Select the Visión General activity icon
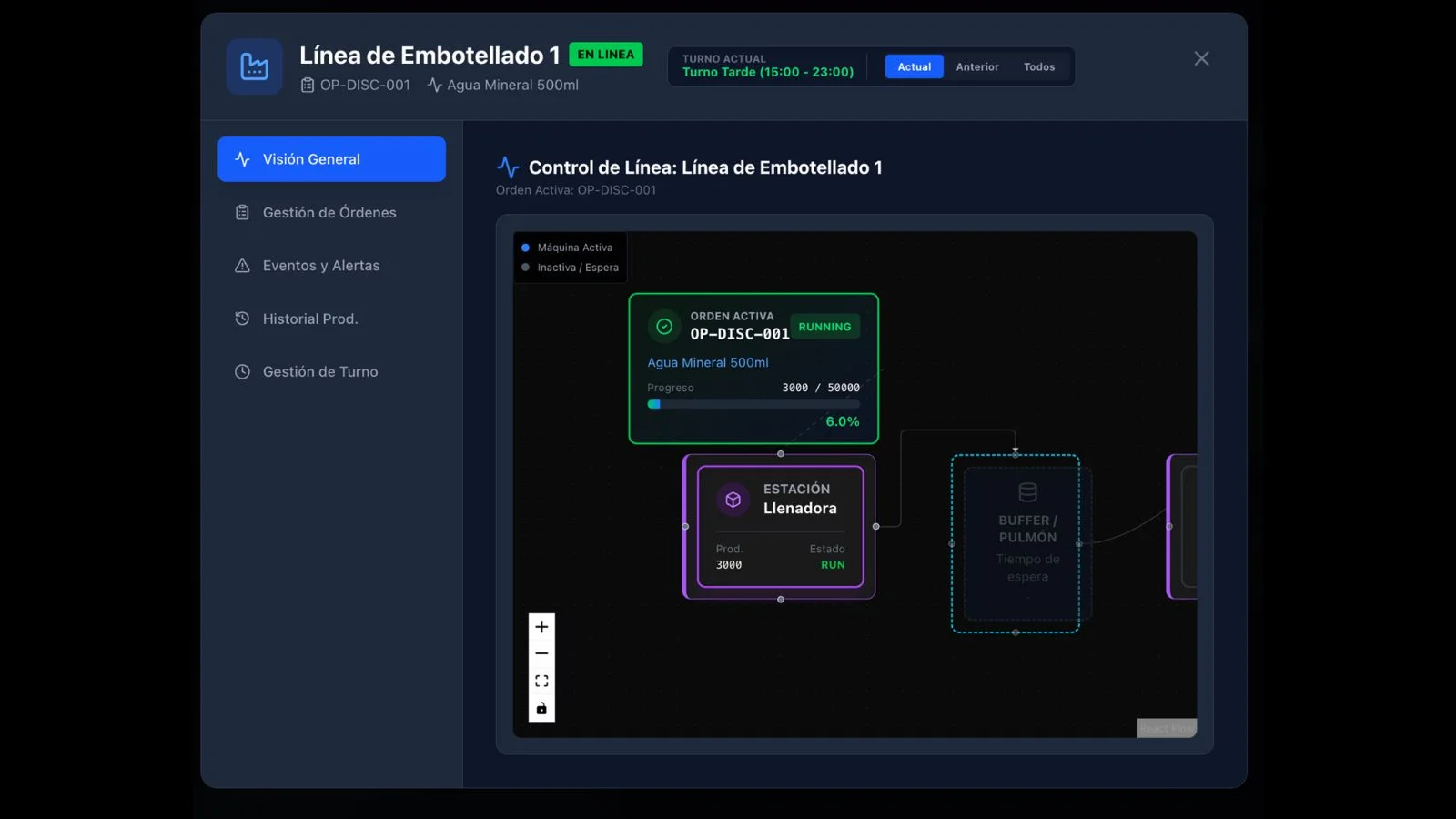Screen dimensions: 1456x819 [241, 158]
